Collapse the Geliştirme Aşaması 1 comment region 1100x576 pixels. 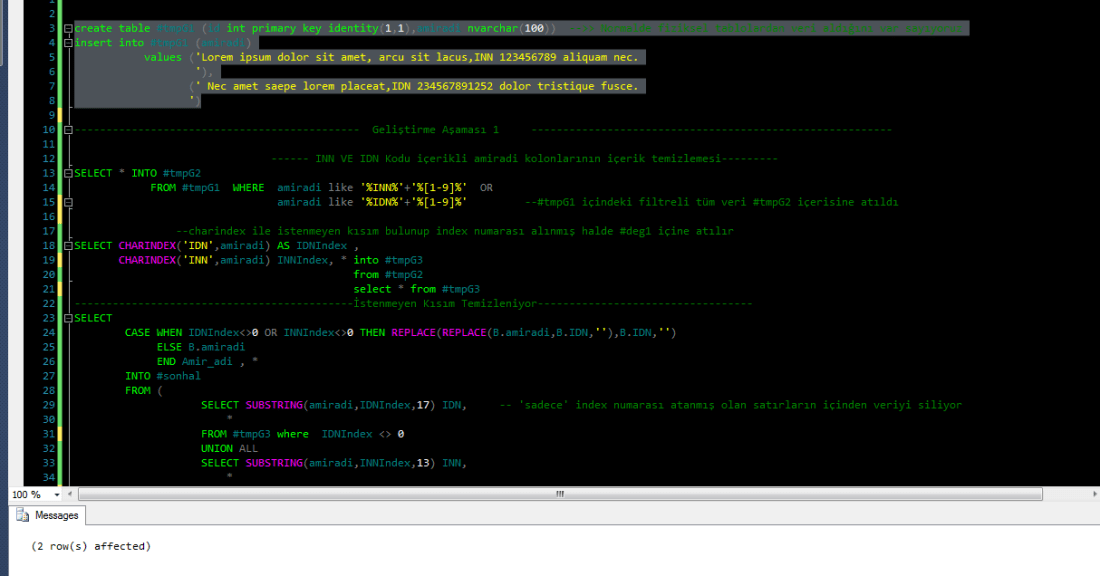click(67, 130)
